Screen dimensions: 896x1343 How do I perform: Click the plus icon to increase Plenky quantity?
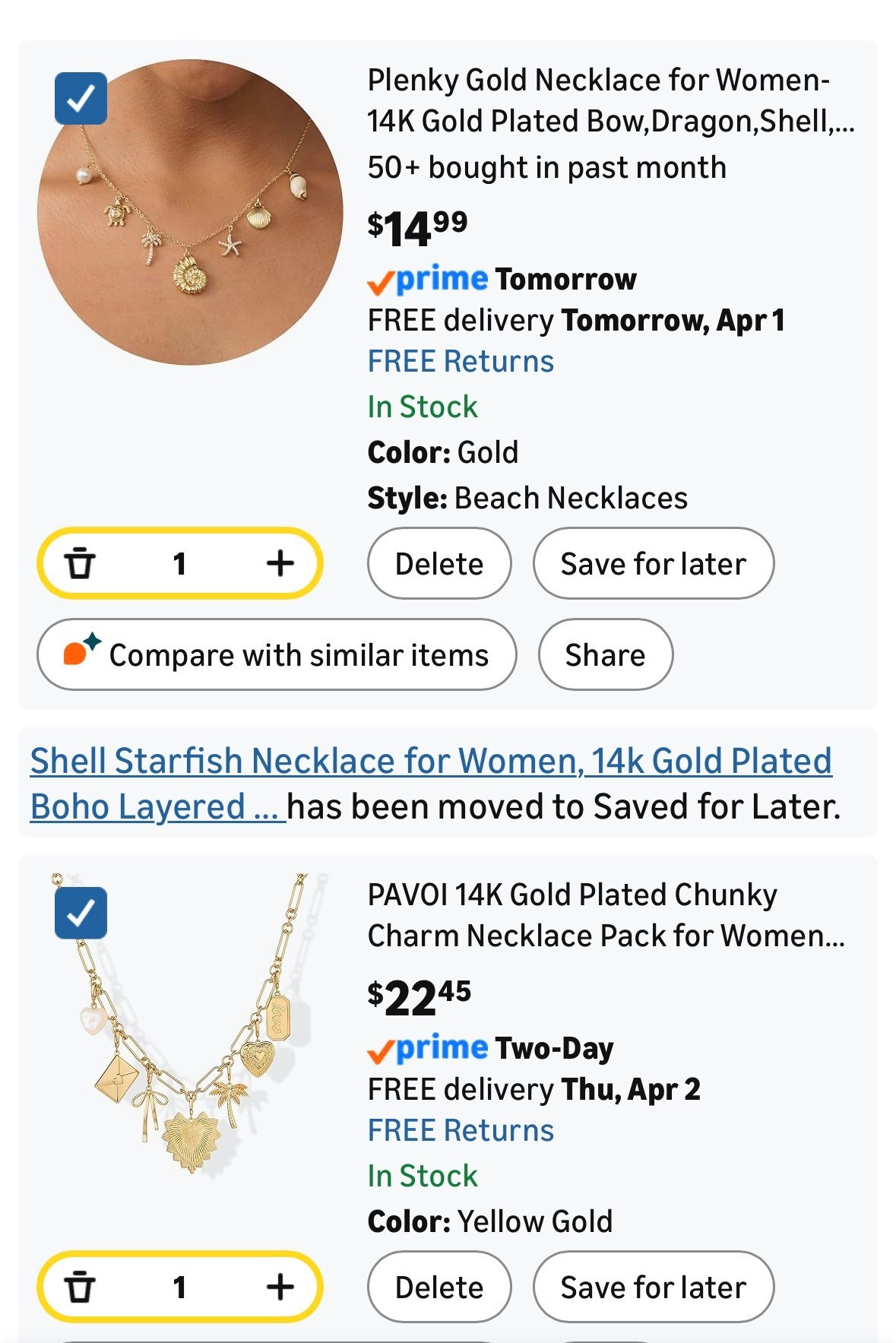(282, 563)
